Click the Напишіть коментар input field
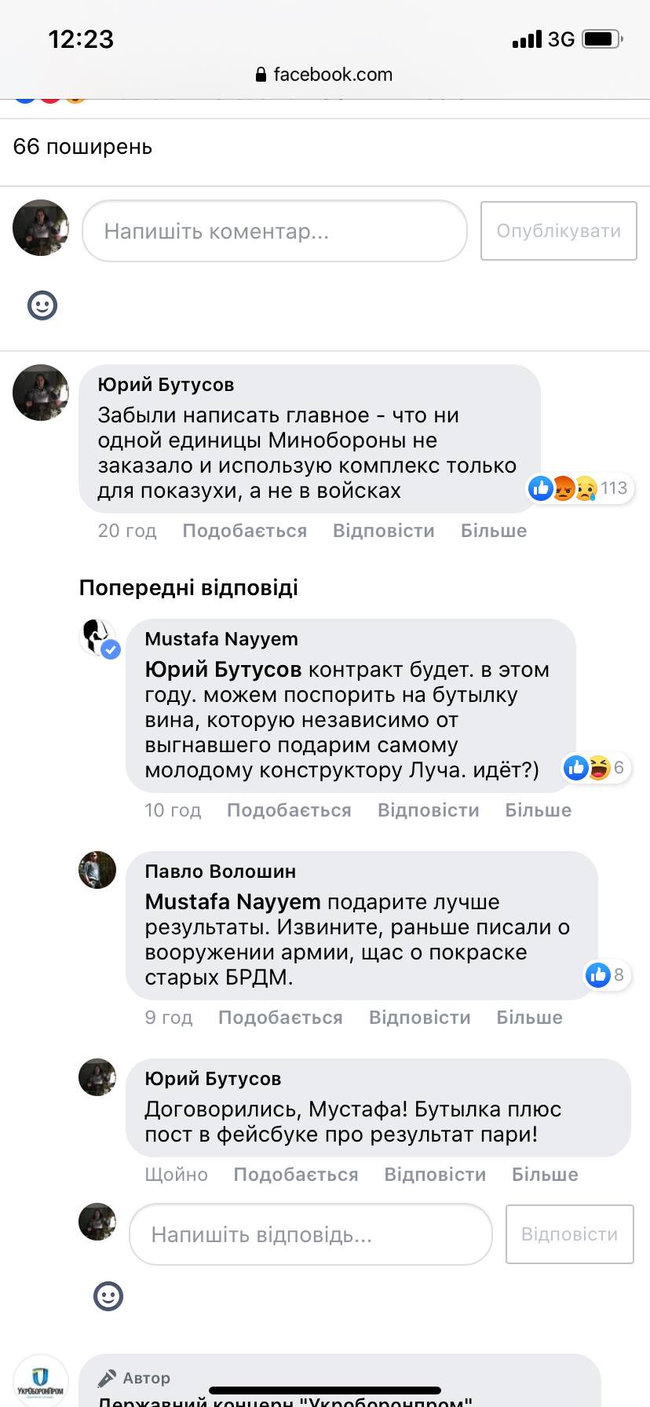 click(274, 231)
